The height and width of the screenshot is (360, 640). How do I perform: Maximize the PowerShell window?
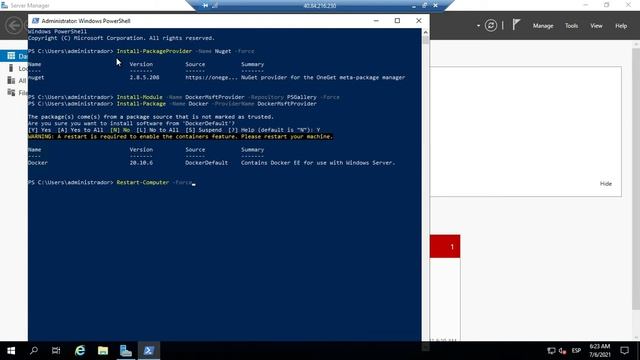[x=397, y=21]
